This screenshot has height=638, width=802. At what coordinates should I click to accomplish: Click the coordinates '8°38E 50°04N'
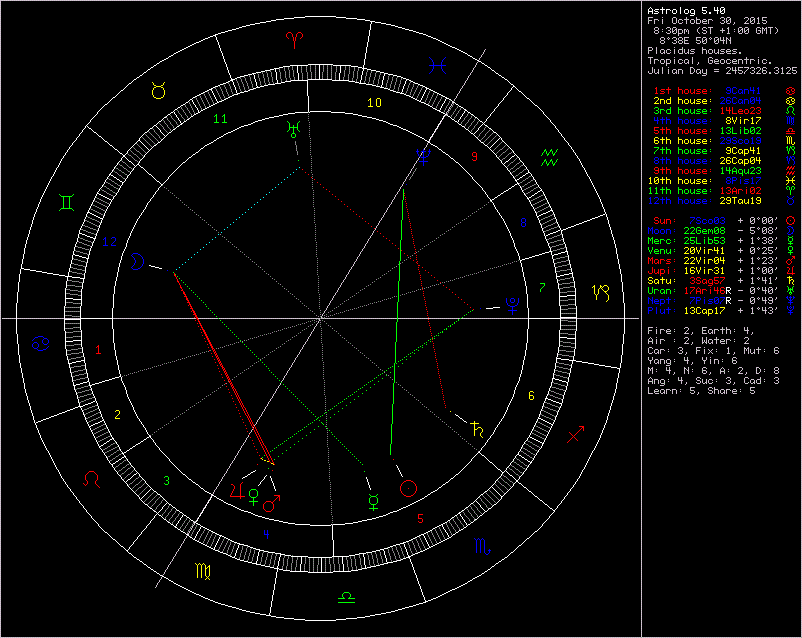pyautogui.click(x=695, y=40)
